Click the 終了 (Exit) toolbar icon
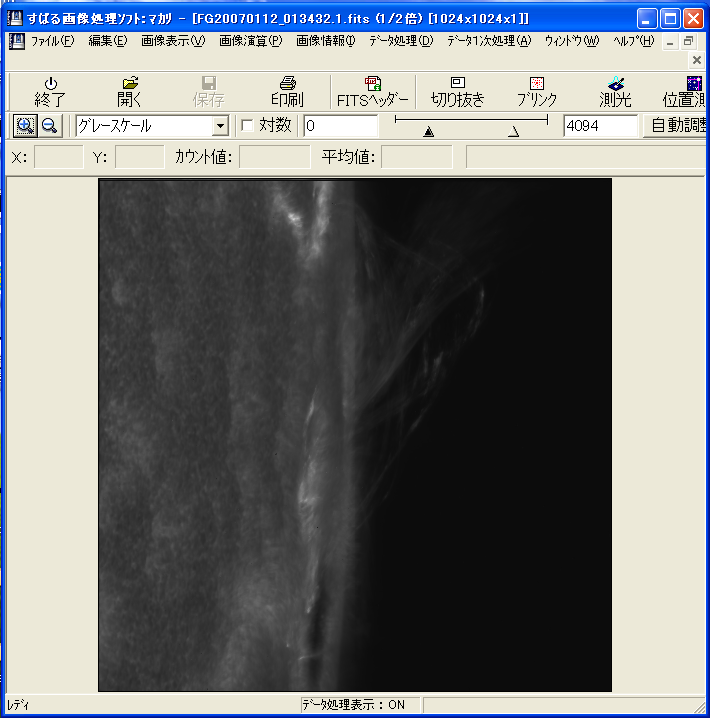 pos(49,91)
